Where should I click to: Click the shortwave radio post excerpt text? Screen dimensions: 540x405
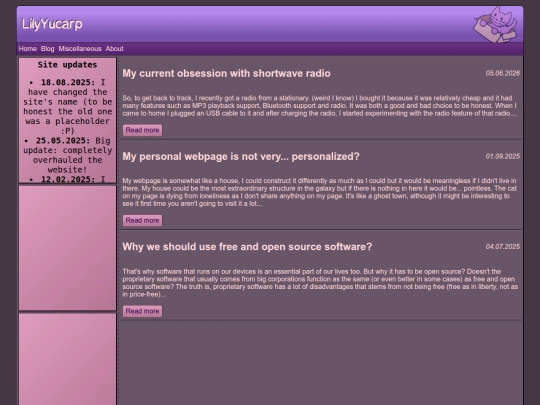[x=320, y=106]
